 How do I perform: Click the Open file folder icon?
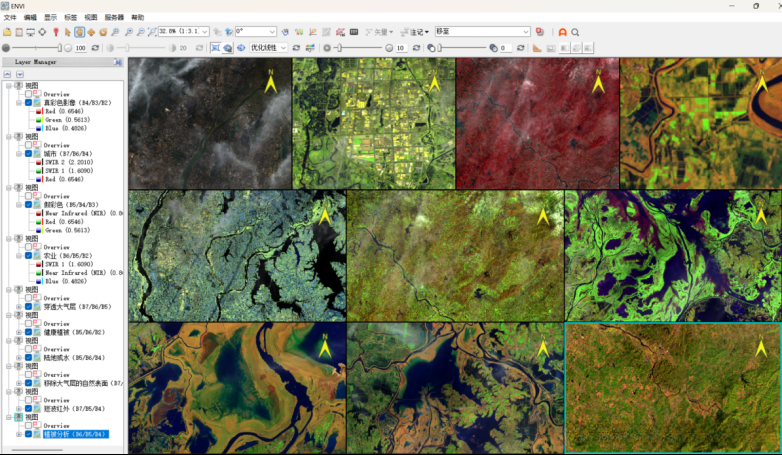coord(7,32)
